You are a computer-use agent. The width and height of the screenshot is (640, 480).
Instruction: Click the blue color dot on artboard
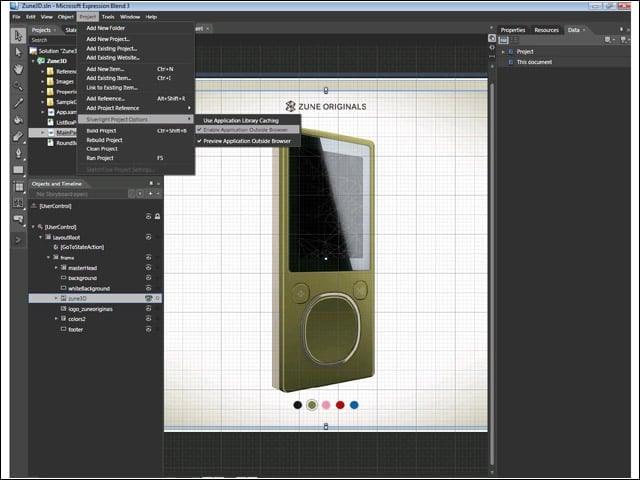pyautogui.click(x=354, y=405)
